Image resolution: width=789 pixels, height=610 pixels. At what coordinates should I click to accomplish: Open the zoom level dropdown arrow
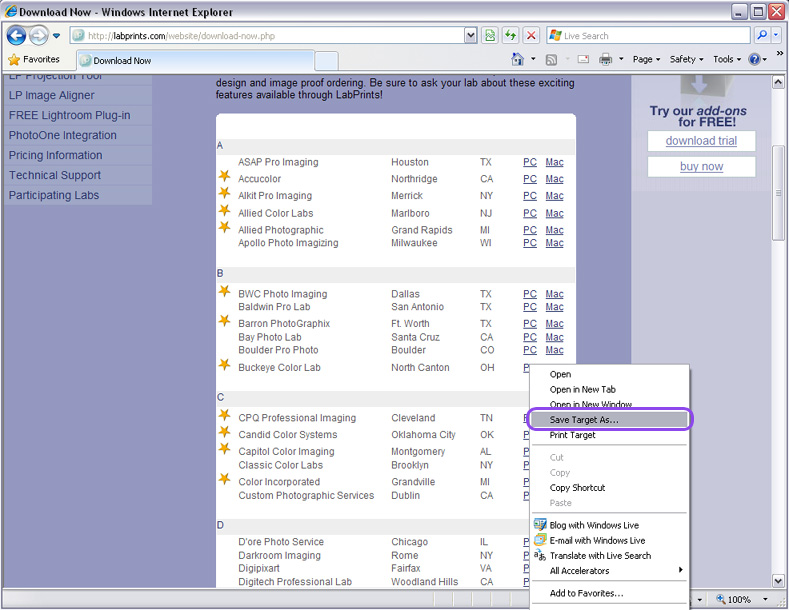(765, 599)
